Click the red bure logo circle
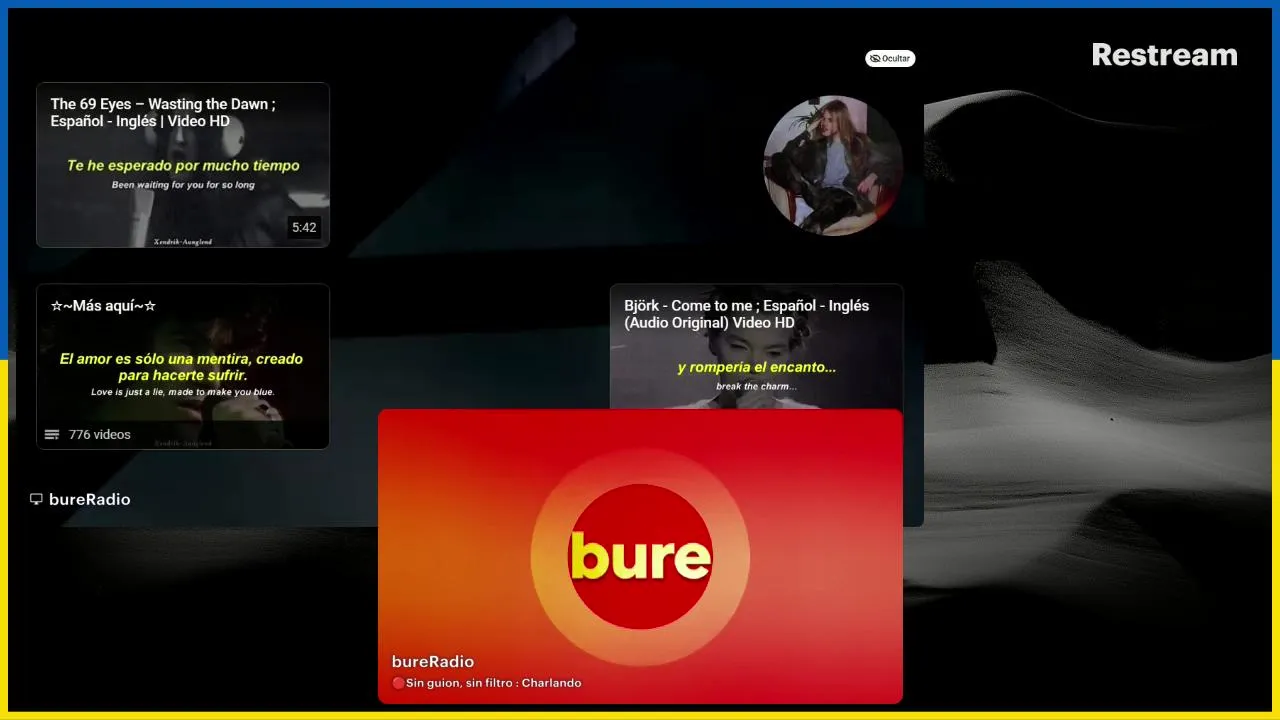The width and height of the screenshot is (1280, 720). coord(640,557)
